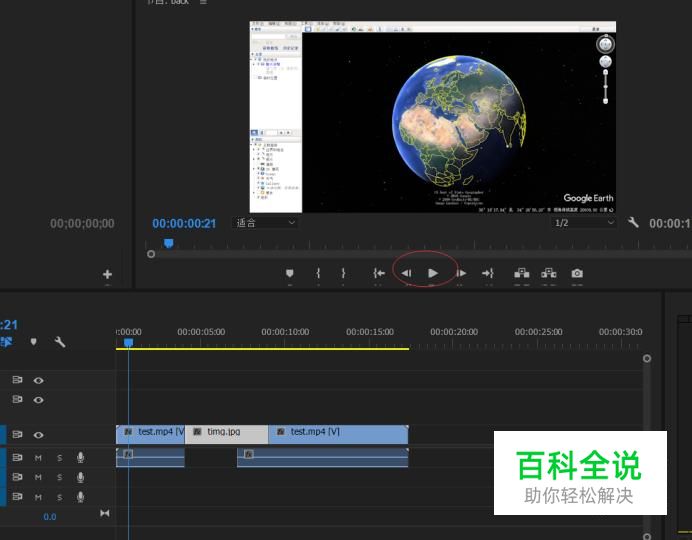Toggle sync lock on the top video track

coord(17,380)
